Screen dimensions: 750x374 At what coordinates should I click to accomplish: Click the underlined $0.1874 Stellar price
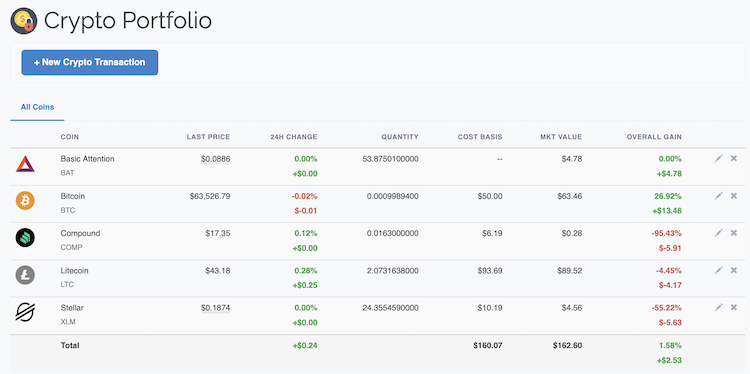(215, 308)
